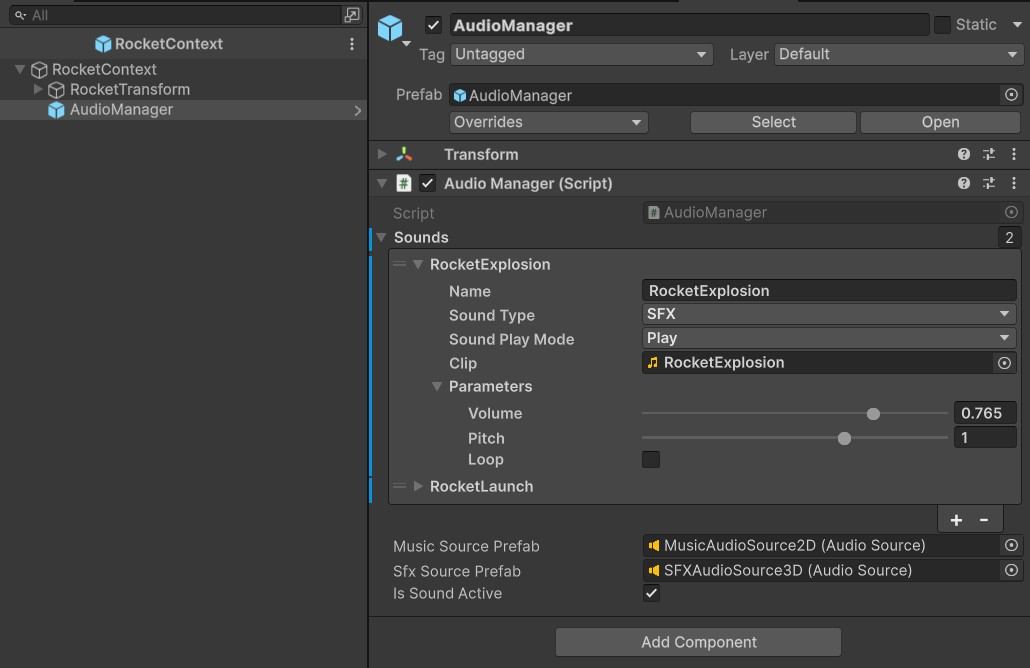Click object picker for Sfx Source Prefab

click(x=1011, y=570)
